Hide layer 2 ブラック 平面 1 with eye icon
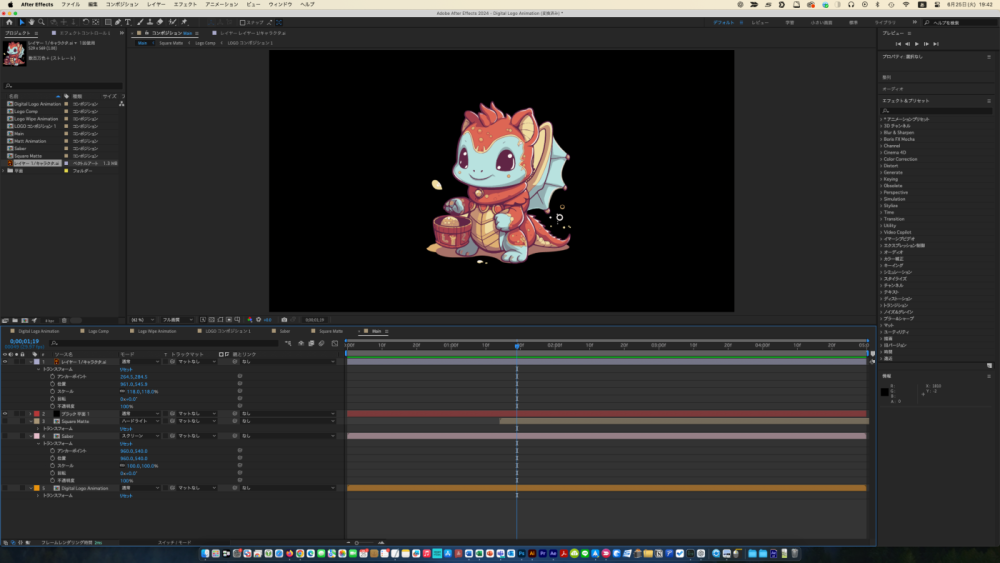This screenshot has width=1000, height=563. point(5,413)
